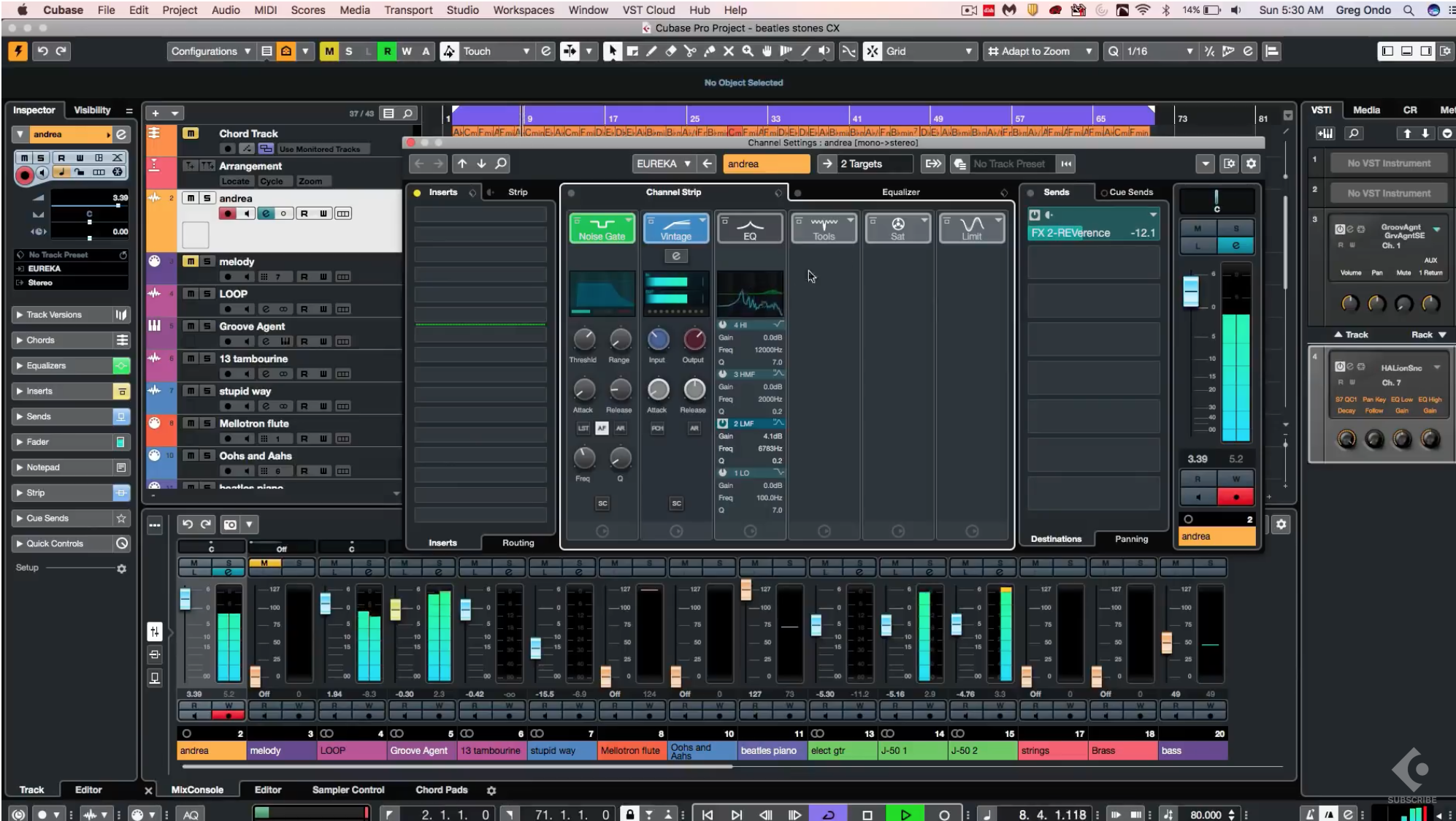Screen dimensions: 1456x821
Task: Solo the melody track in track list
Action: tap(207, 261)
